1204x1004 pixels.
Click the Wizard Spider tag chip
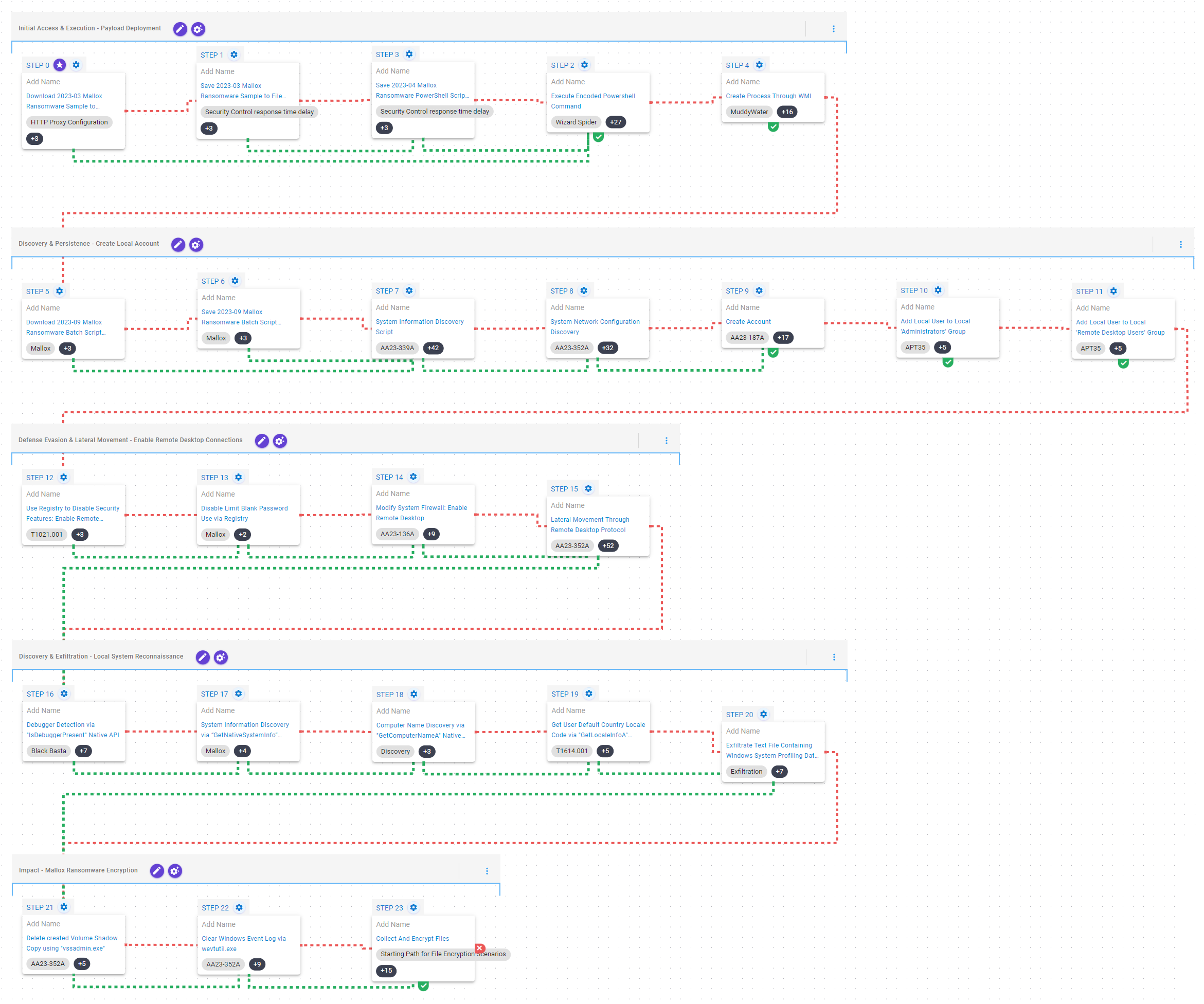576,122
